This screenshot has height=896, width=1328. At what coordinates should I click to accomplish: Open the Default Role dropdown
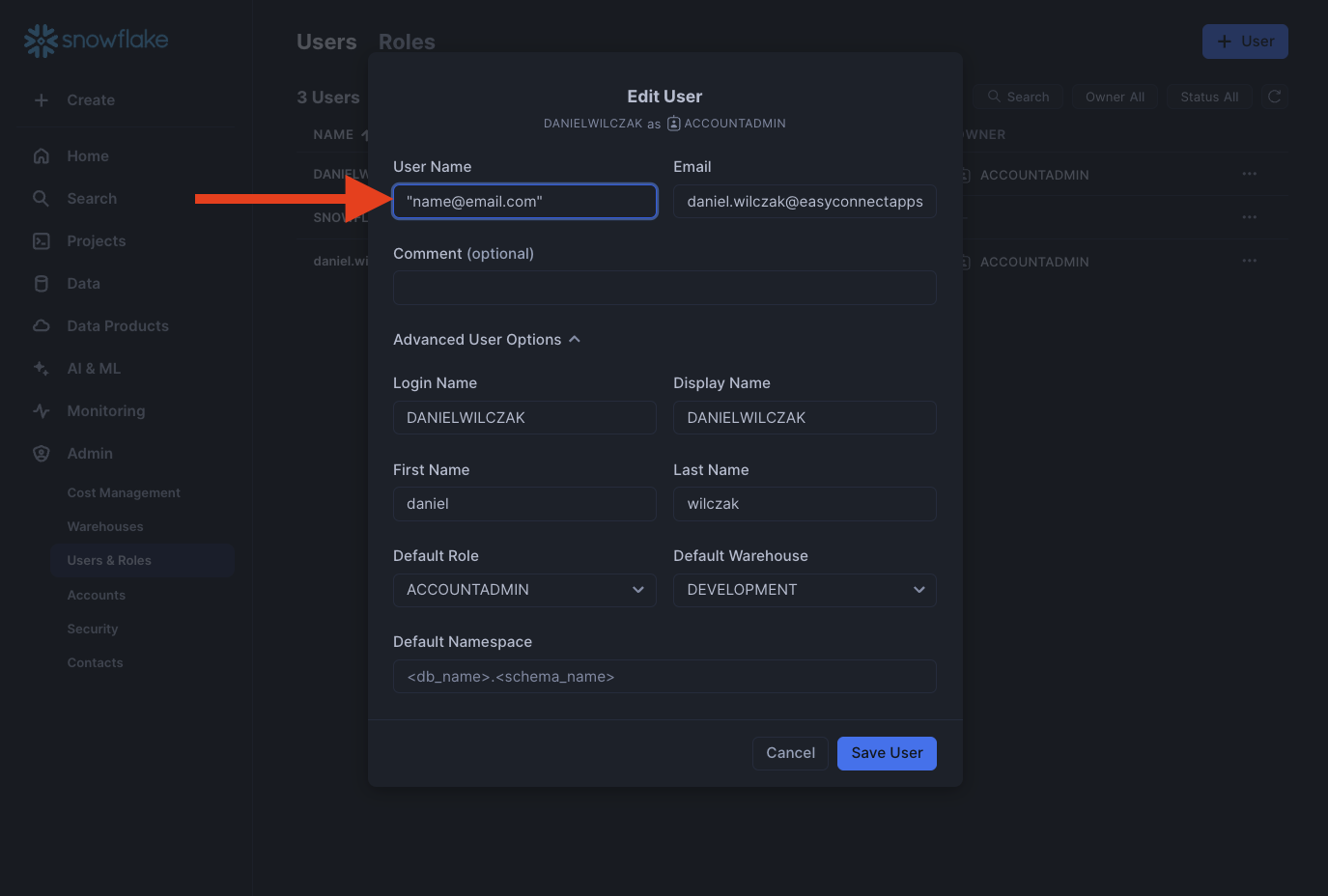tap(524, 590)
